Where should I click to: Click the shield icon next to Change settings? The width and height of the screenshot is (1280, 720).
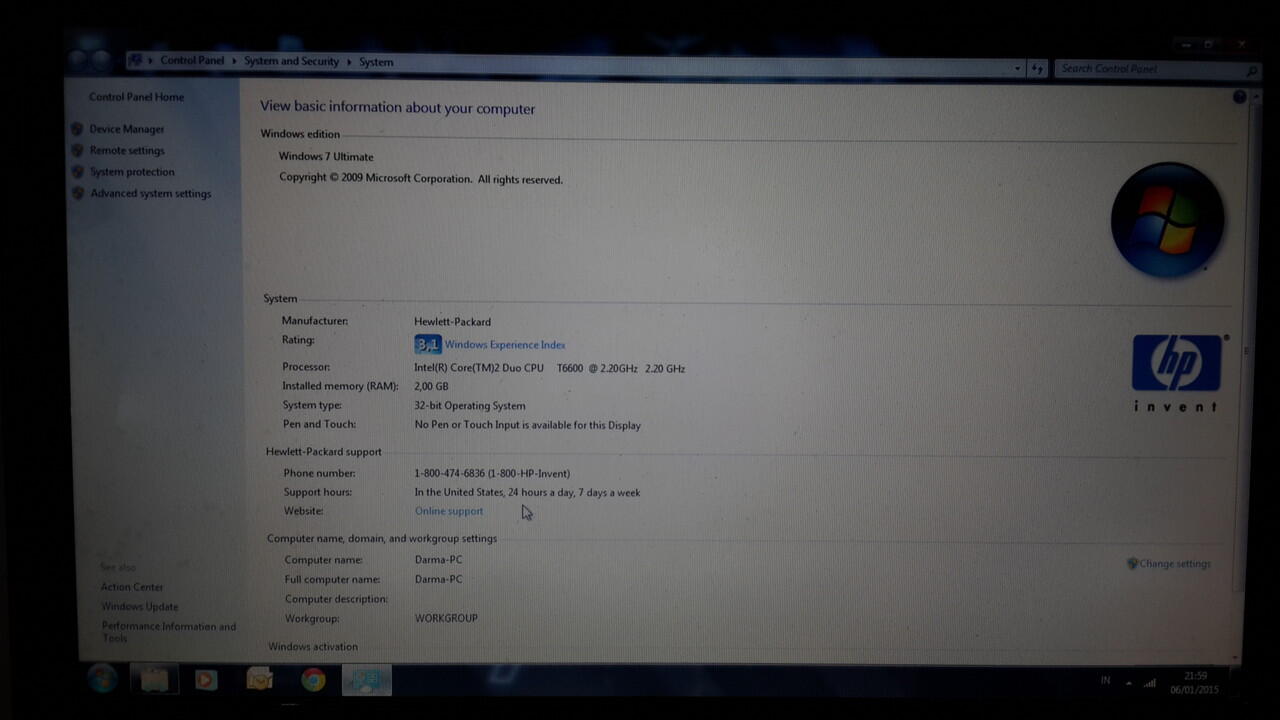tap(1132, 564)
